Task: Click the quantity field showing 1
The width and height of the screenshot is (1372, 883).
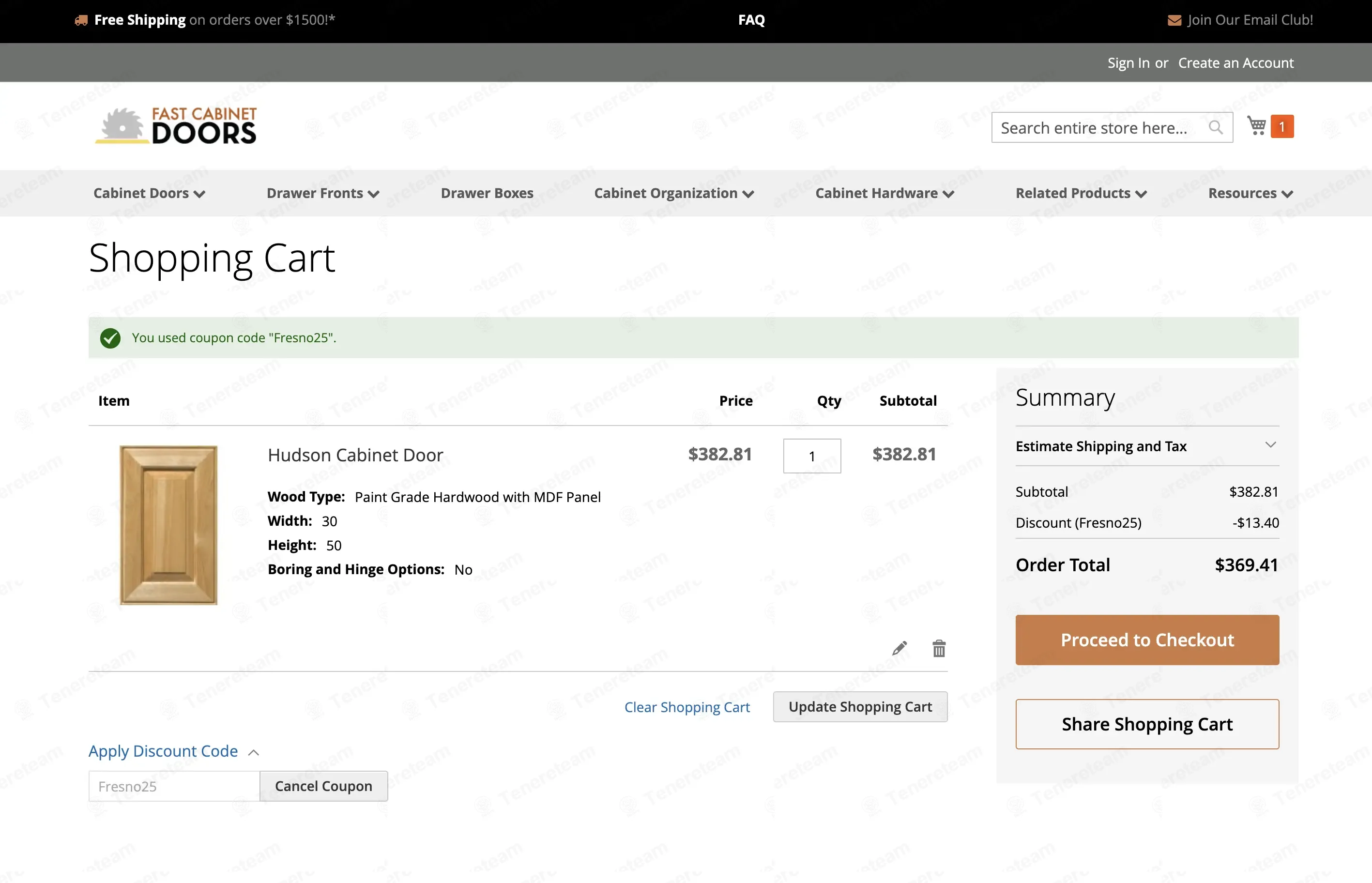Action: pyautogui.click(x=812, y=456)
